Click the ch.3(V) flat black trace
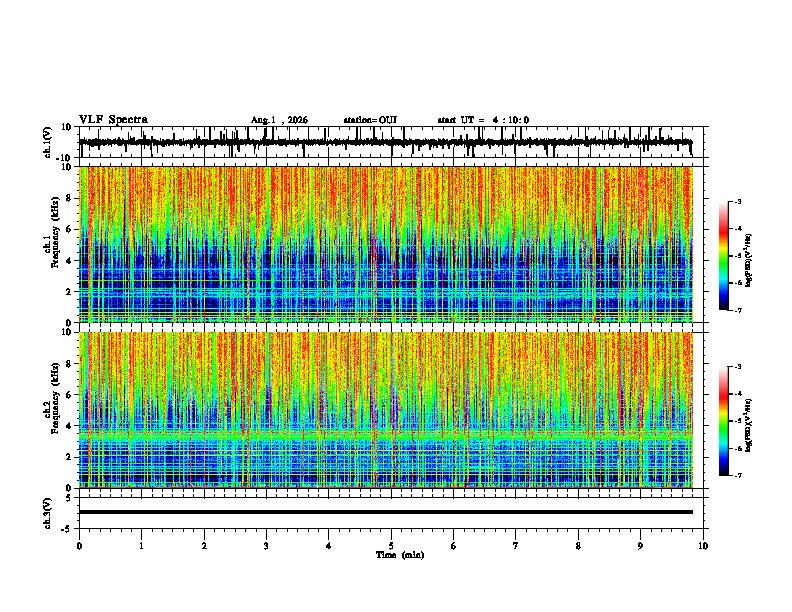 pyautogui.click(x=386, y=512)
